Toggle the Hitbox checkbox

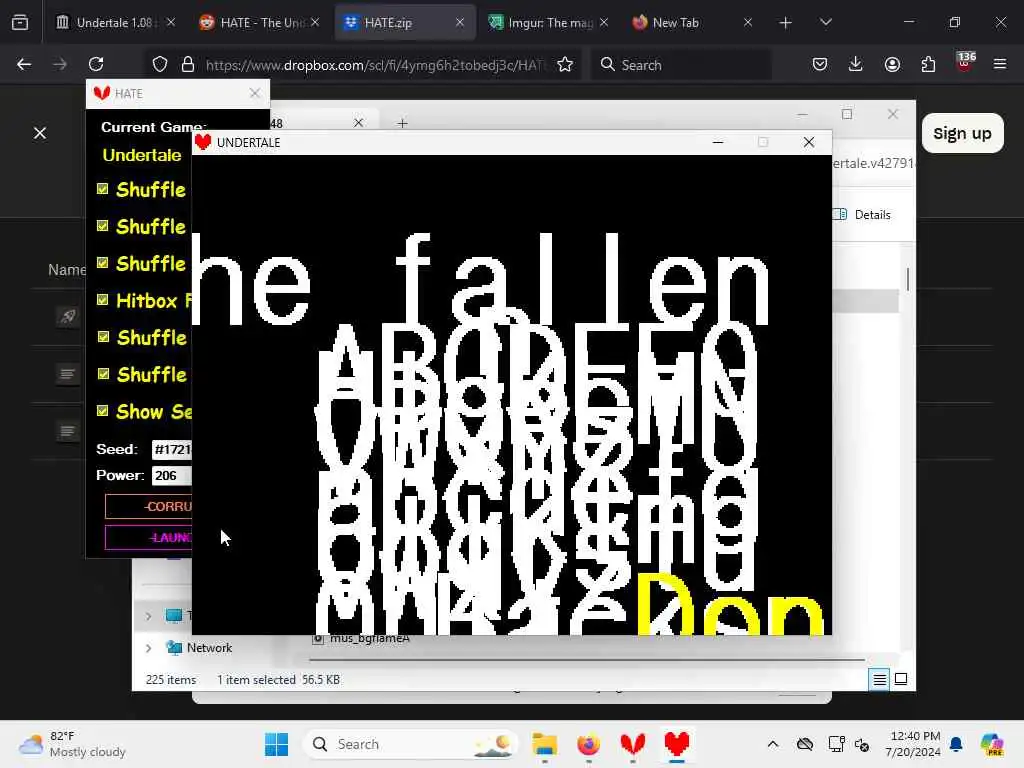click(x=103, y=300)
